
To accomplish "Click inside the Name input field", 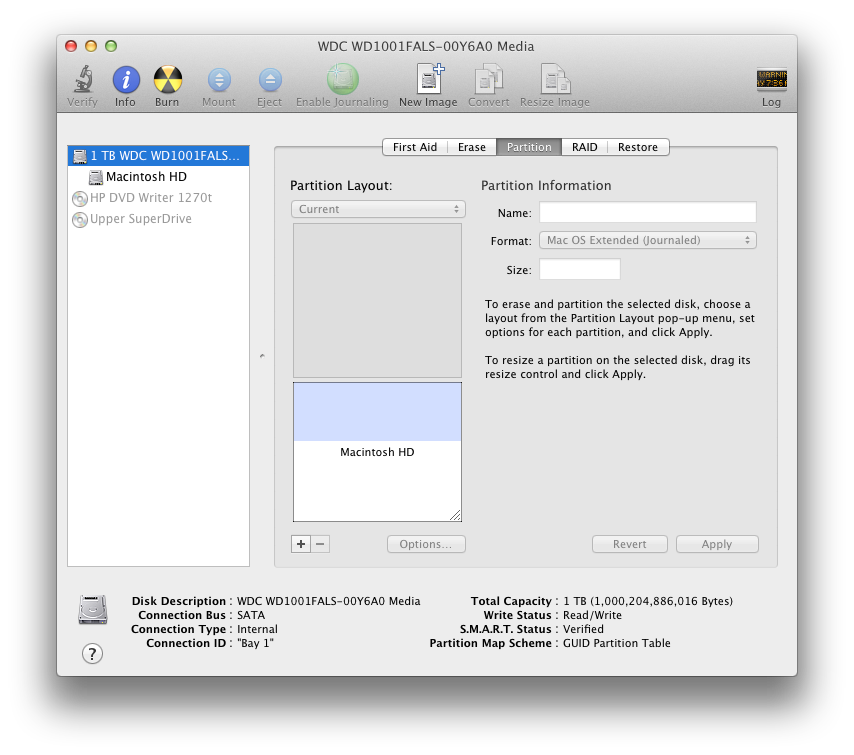I will pos(647,212).
